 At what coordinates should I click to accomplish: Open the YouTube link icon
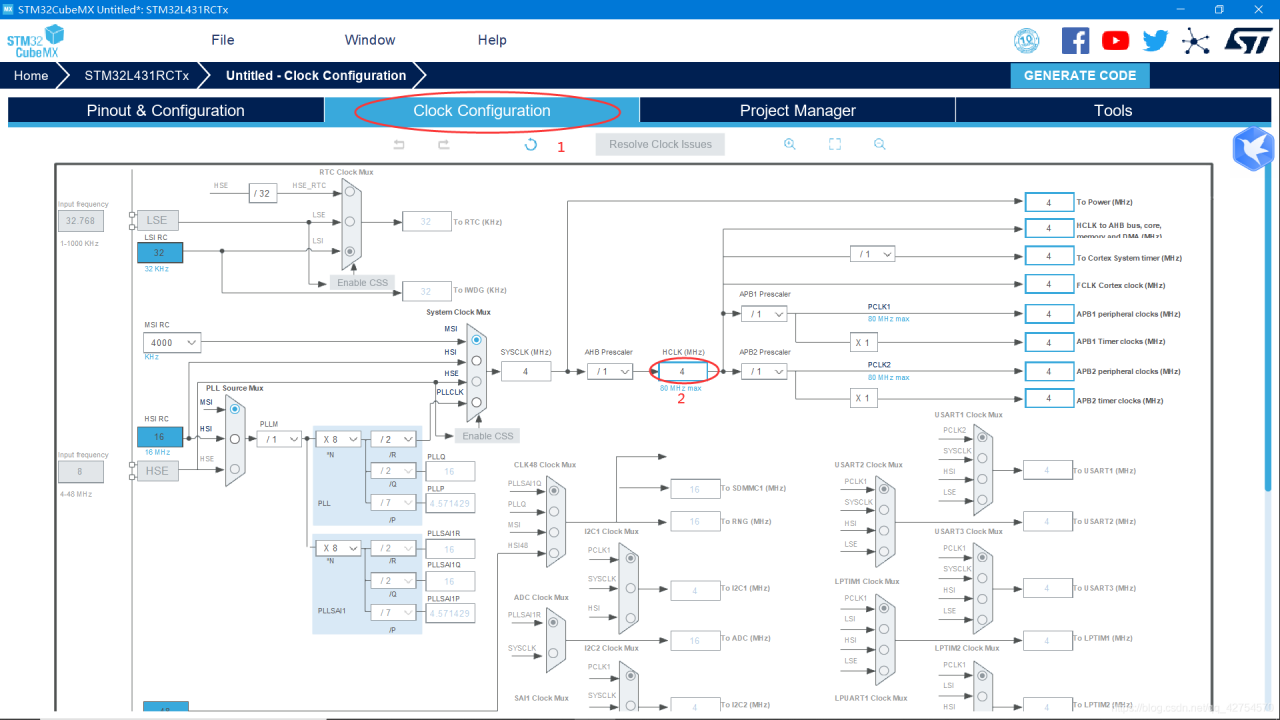[x=1115, y=40]
